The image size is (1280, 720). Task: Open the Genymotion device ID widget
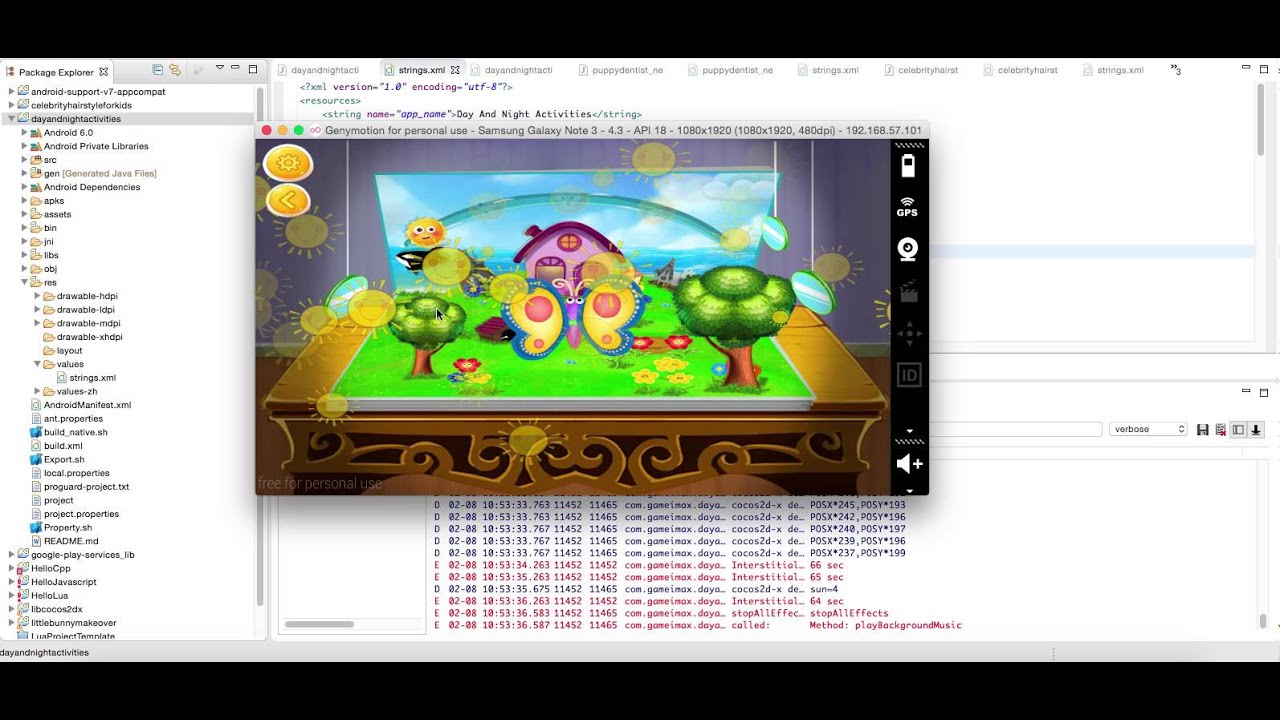coord(908,375)
